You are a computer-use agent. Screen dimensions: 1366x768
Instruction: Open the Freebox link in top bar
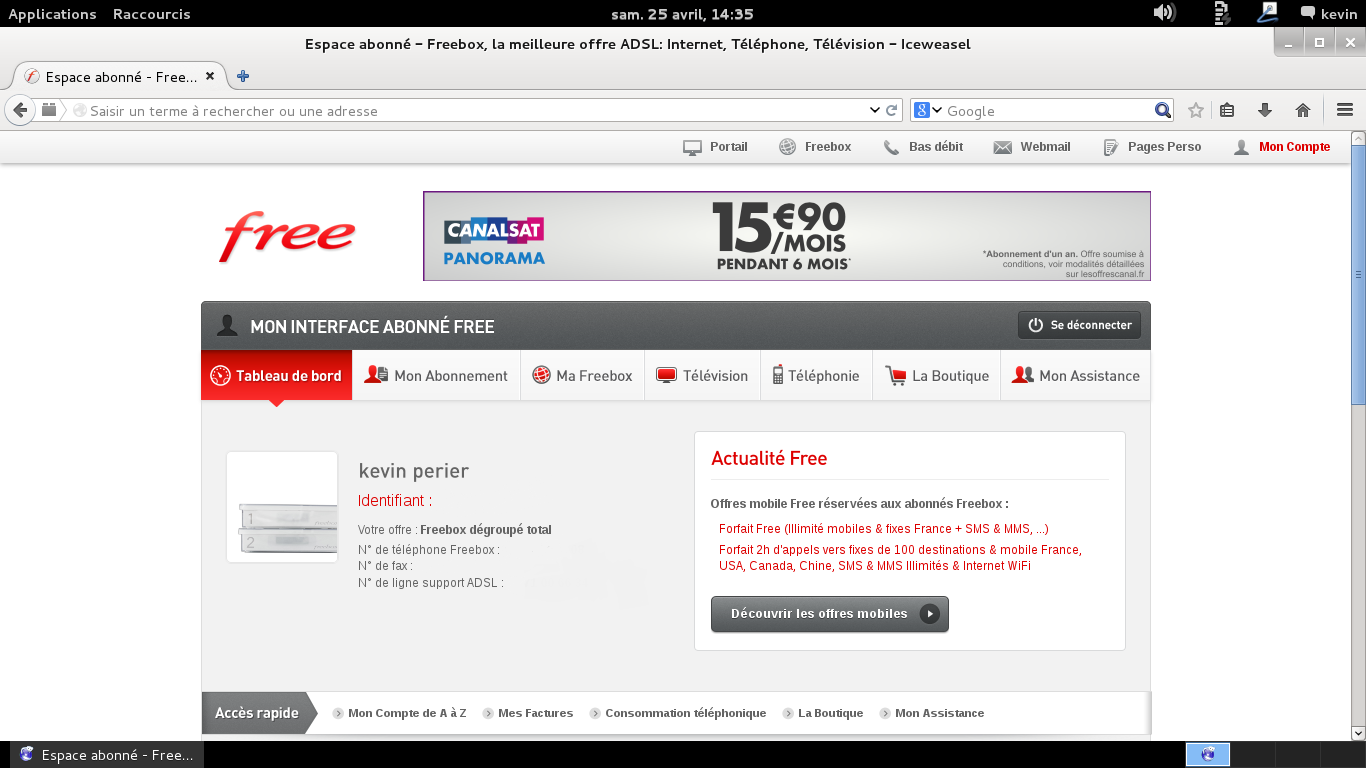coord(815,147)
